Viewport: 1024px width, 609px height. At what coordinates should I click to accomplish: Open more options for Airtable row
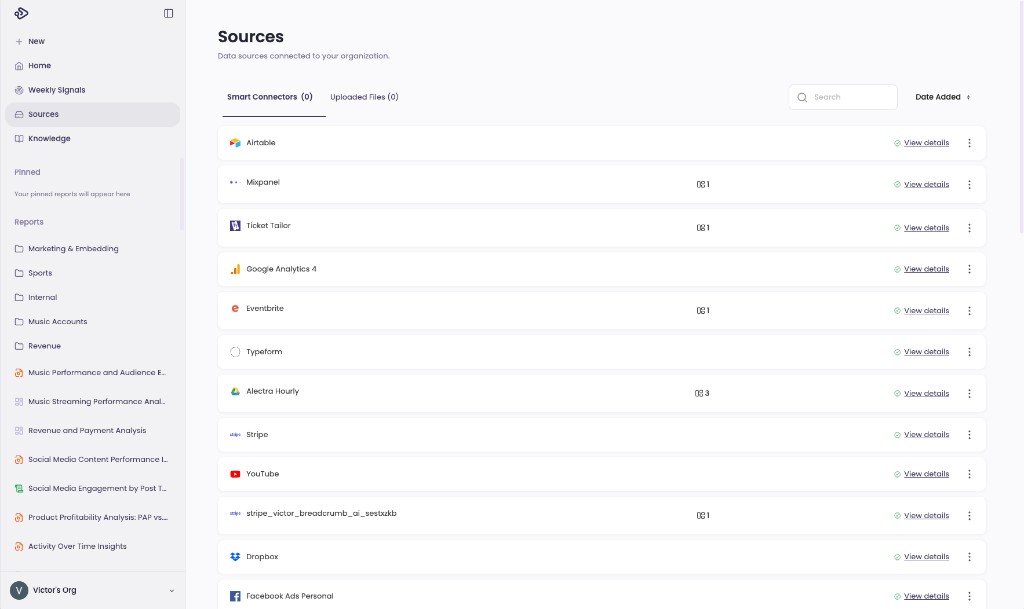pos(969,143)
